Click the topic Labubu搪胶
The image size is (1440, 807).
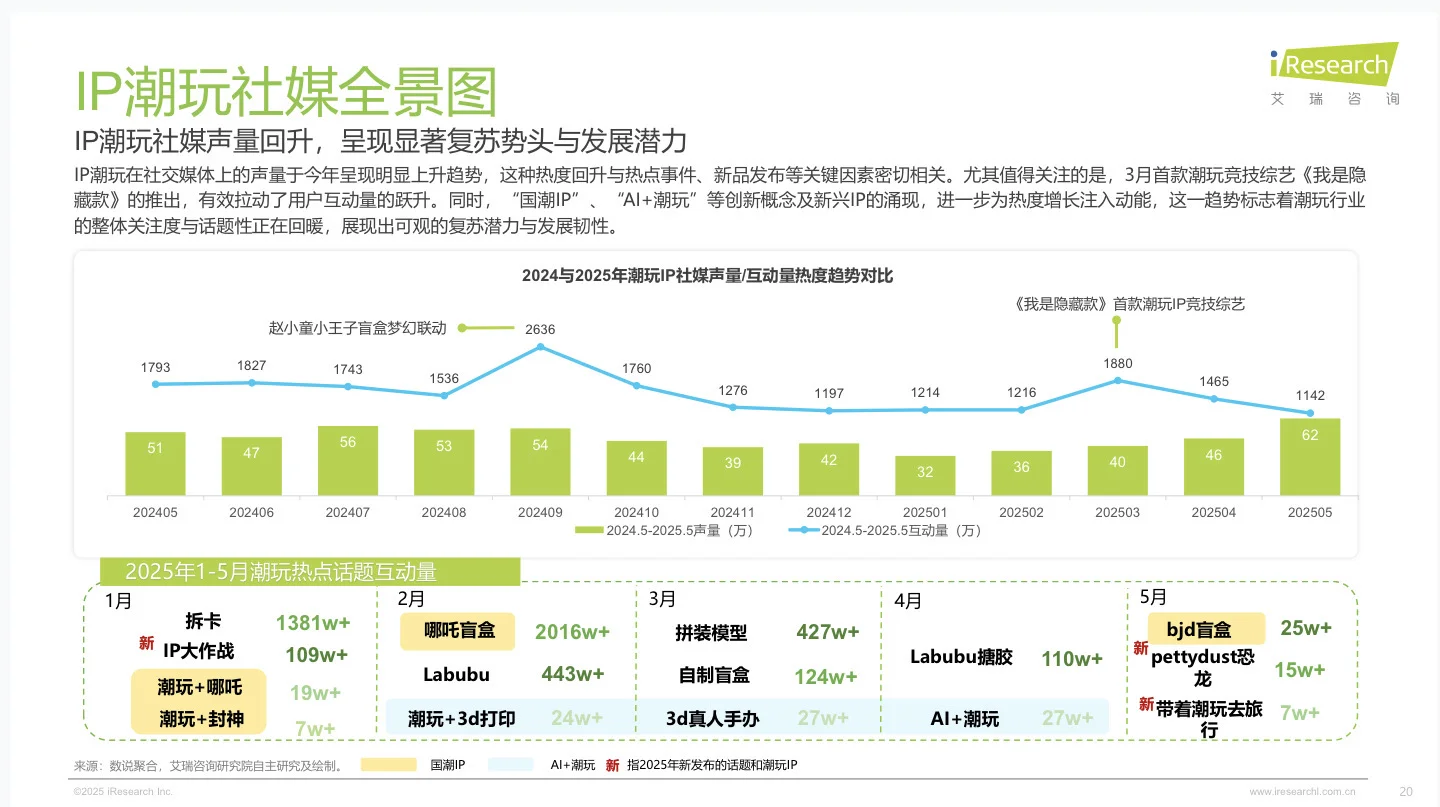coord(961,657)
